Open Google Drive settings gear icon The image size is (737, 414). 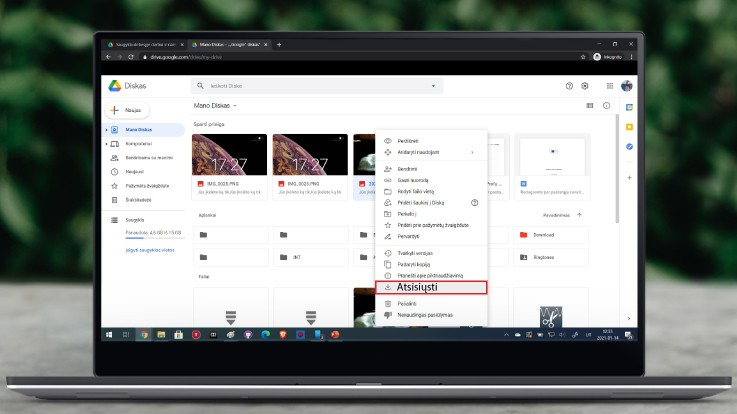[x=585, y=87]
